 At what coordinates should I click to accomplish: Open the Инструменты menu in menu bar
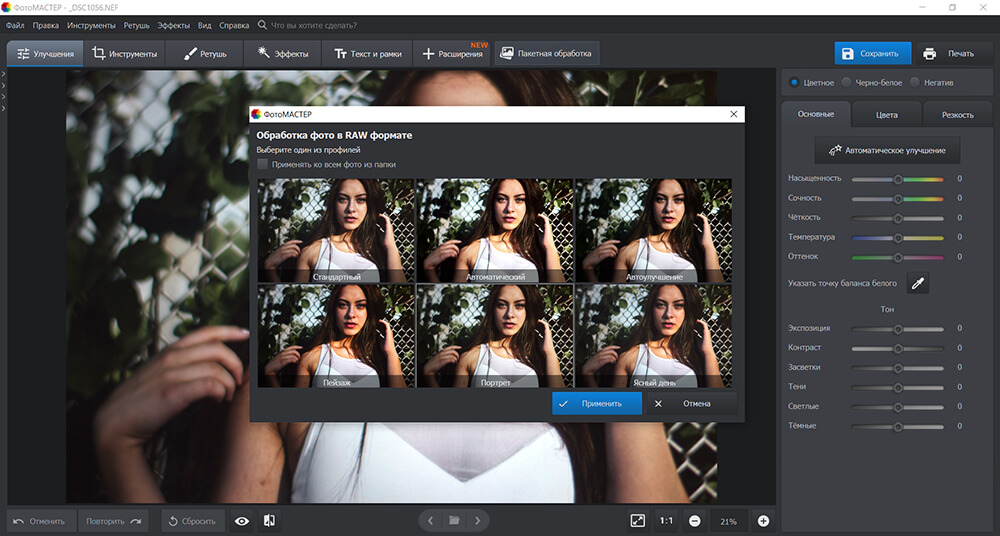tap(91, 26)
